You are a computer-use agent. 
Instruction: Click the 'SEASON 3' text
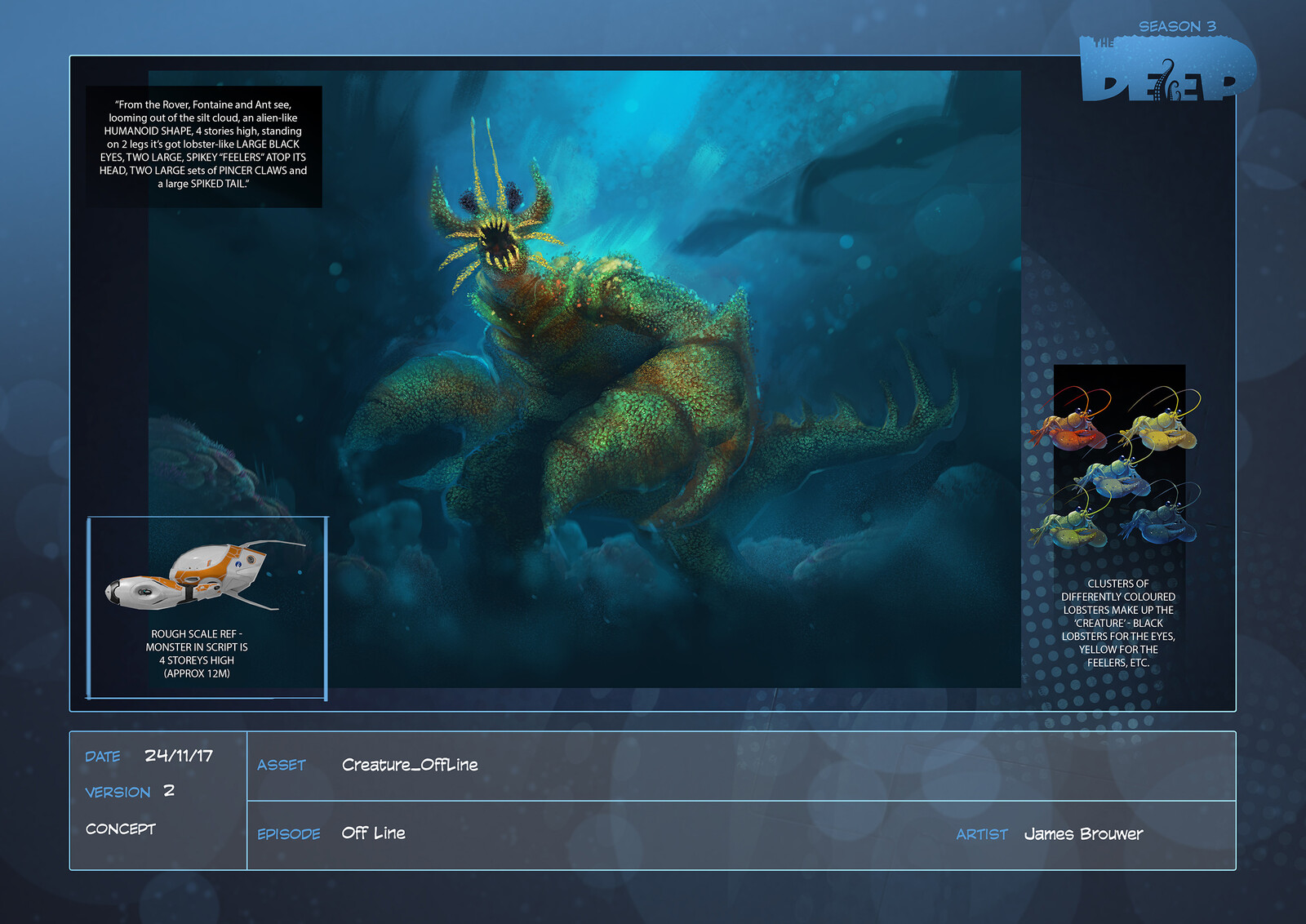coord(1177,26)
